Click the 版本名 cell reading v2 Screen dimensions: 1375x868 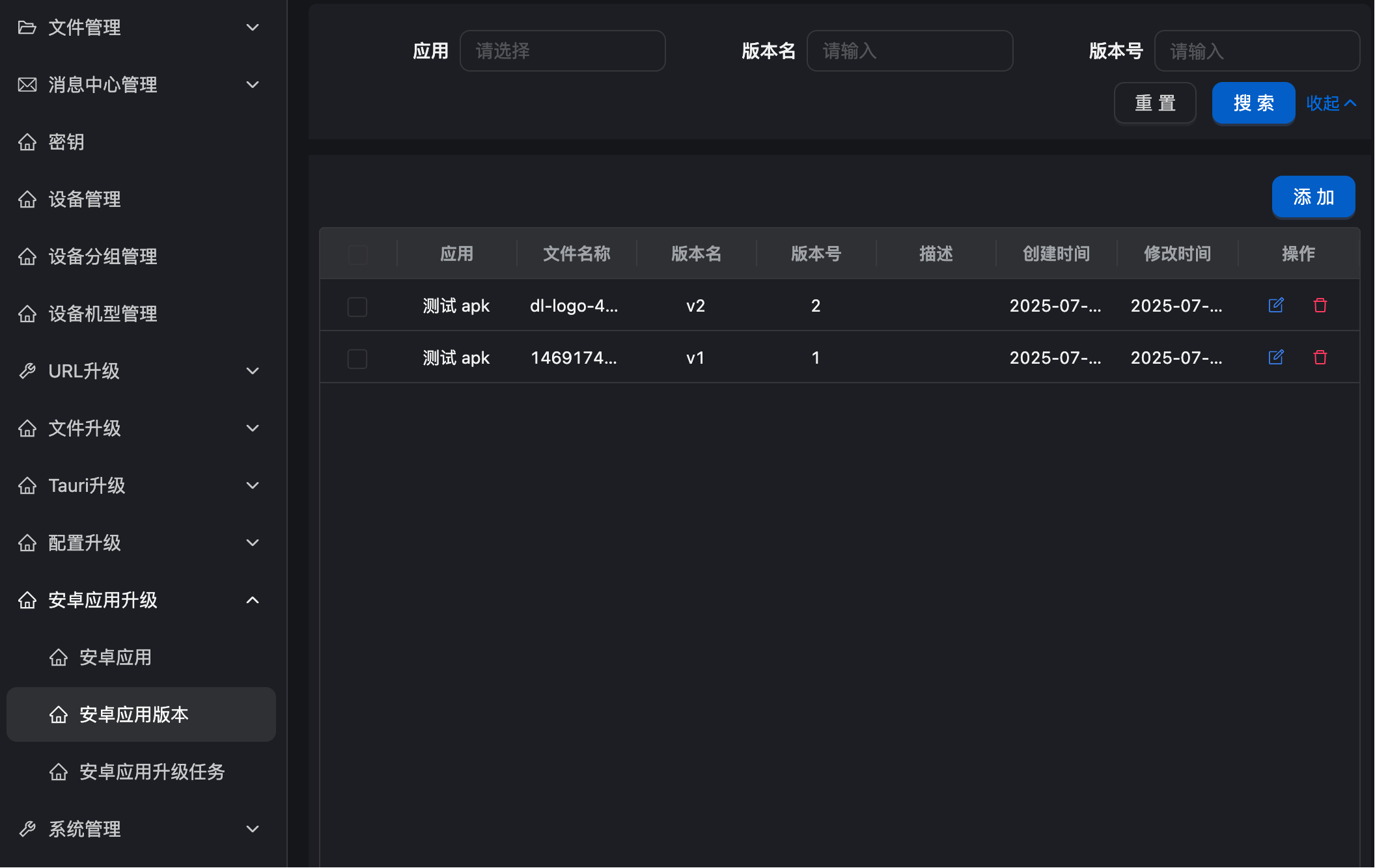click(x=695, y=306)
